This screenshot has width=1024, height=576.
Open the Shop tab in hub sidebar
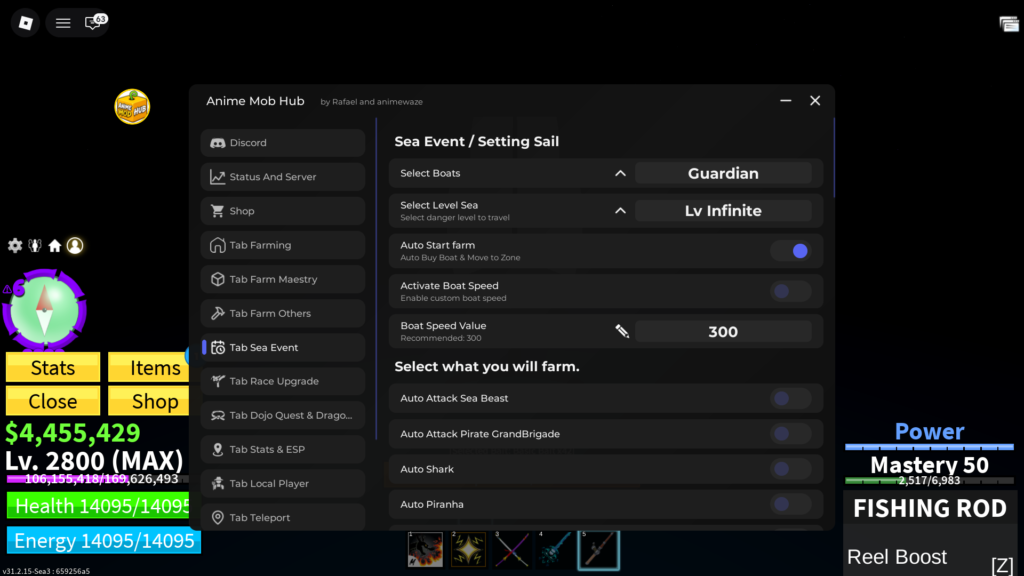283,211
